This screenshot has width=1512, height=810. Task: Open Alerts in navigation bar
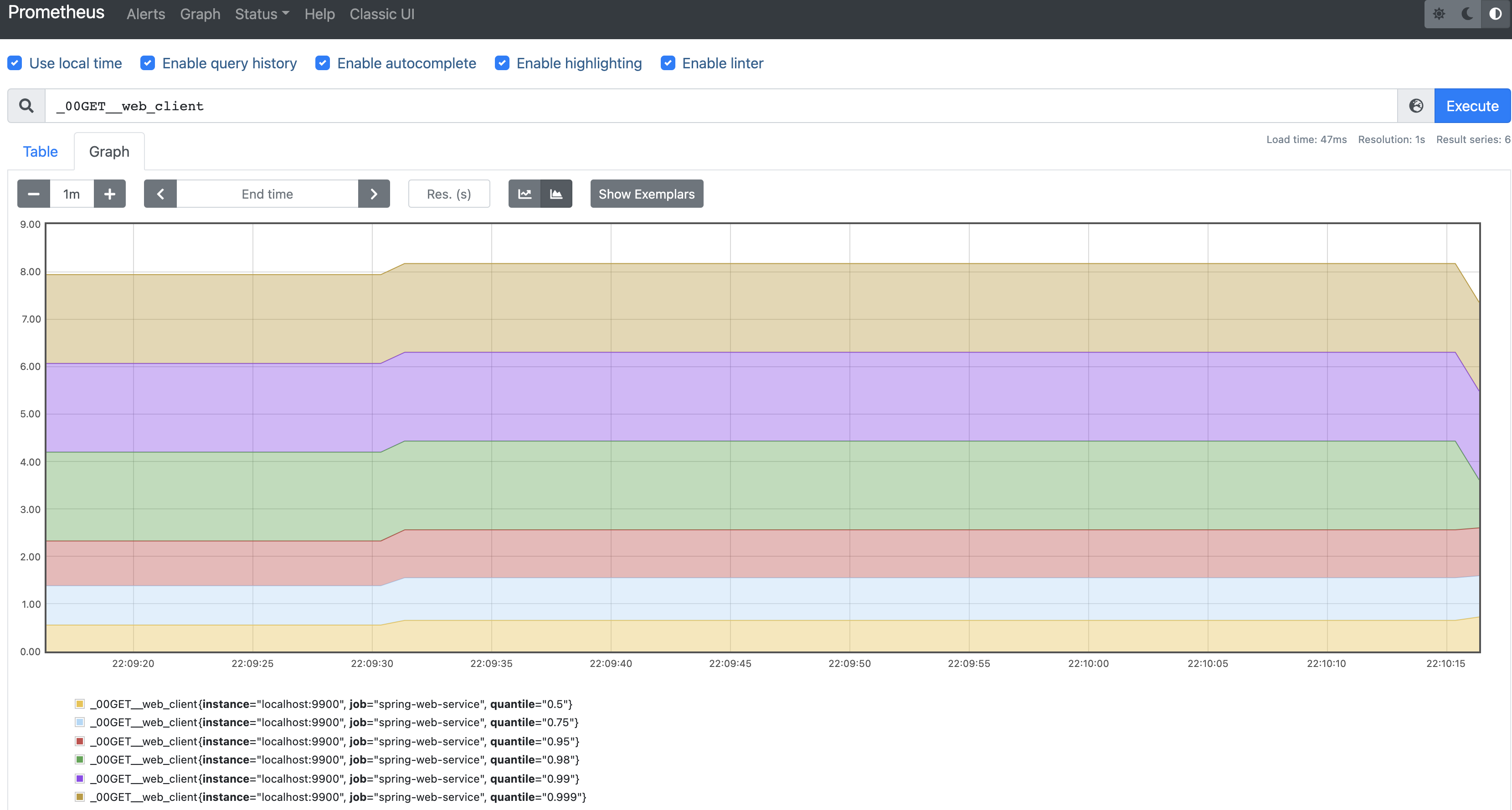(145, 14)
